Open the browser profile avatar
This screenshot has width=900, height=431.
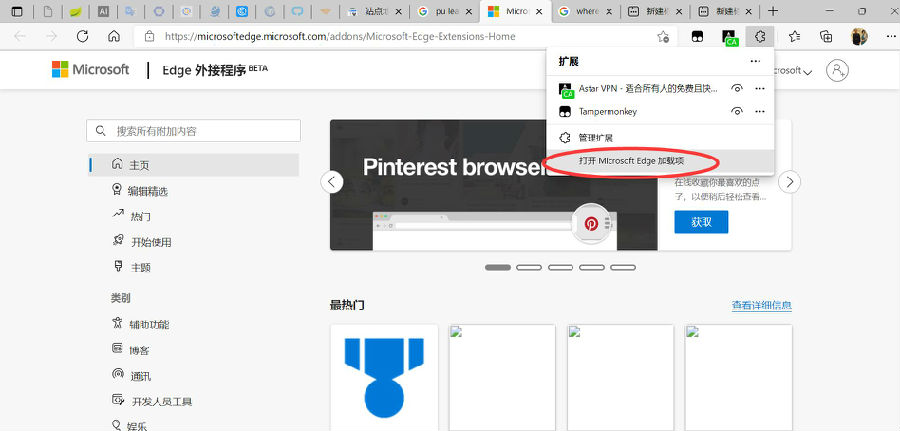click(x=859, y=37)
